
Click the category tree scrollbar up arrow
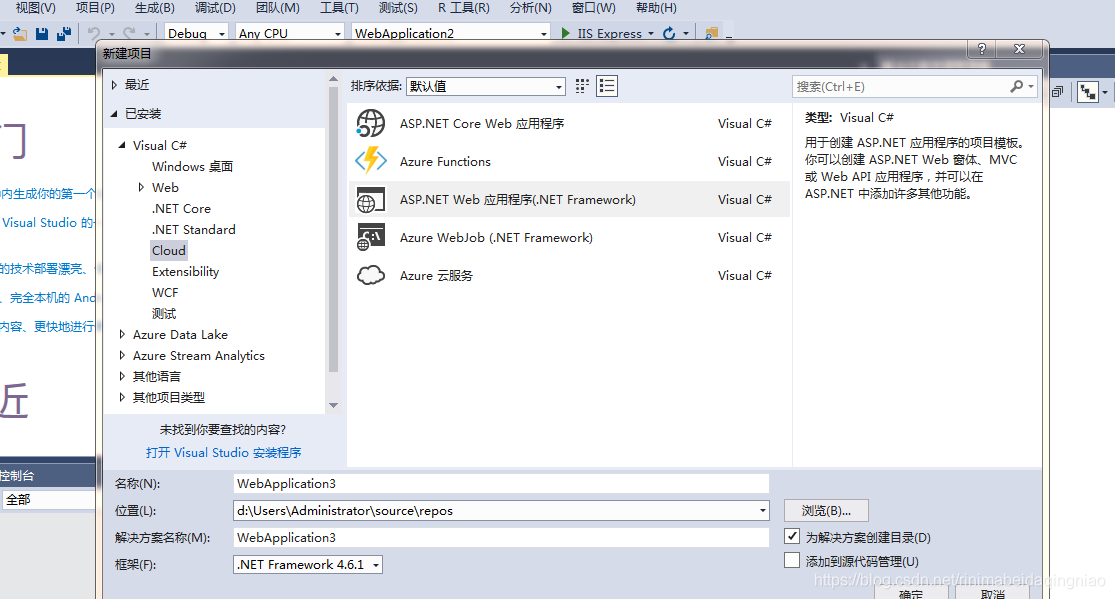tap(333, 79)
